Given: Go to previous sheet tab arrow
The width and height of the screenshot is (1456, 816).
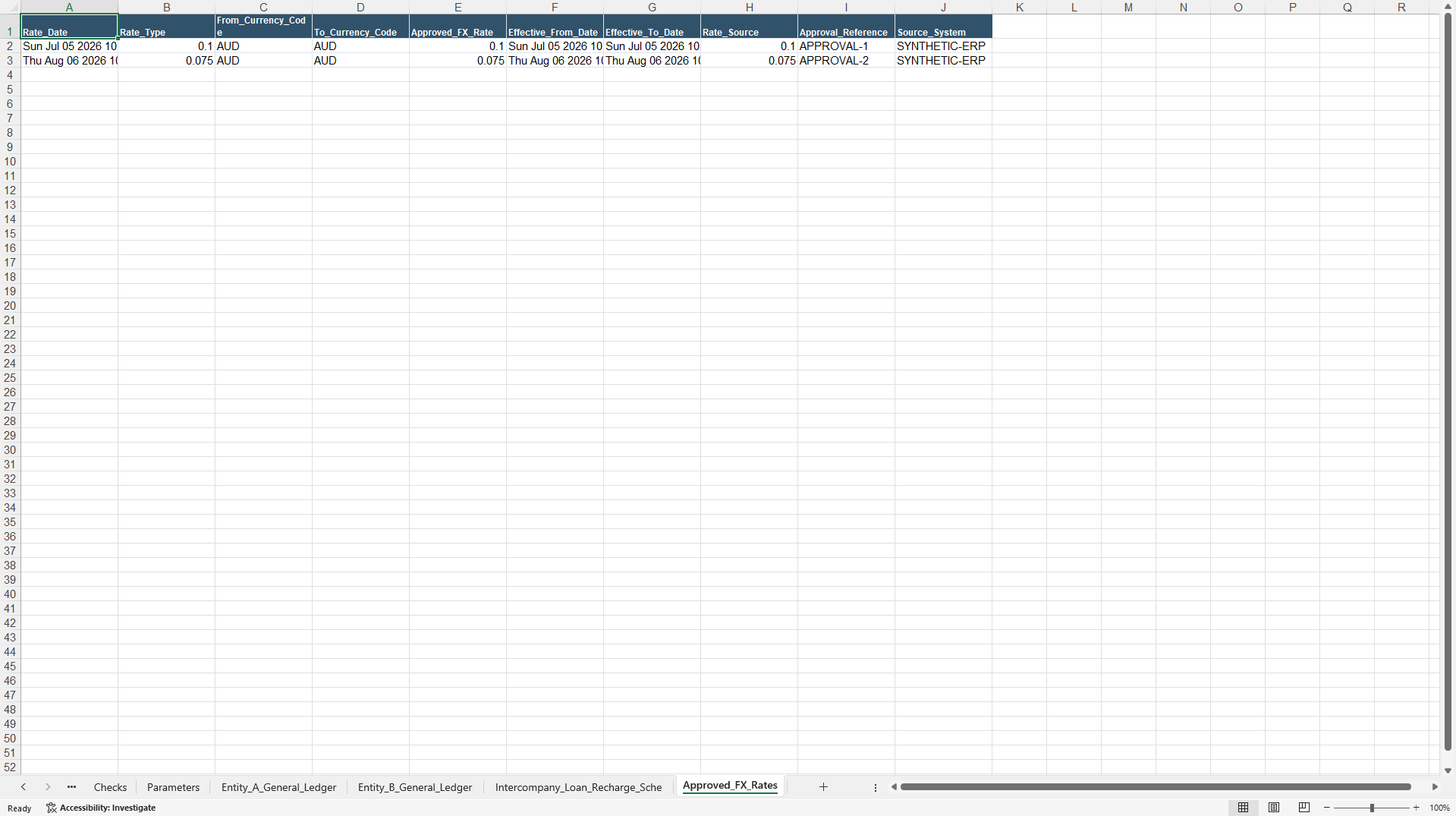Looking at the screenshot, I should tap(24, 787).
